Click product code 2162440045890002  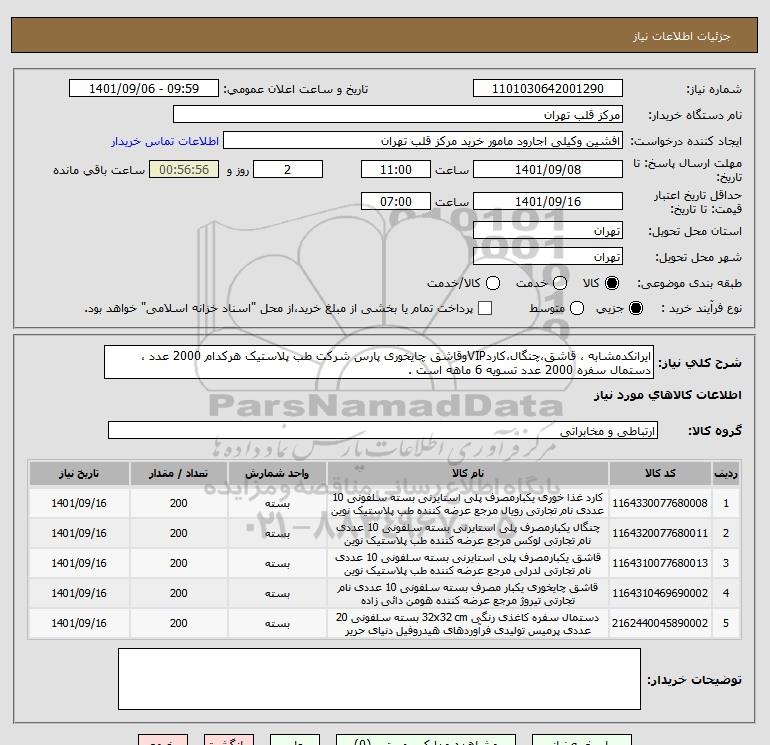(x=660, y=623)
